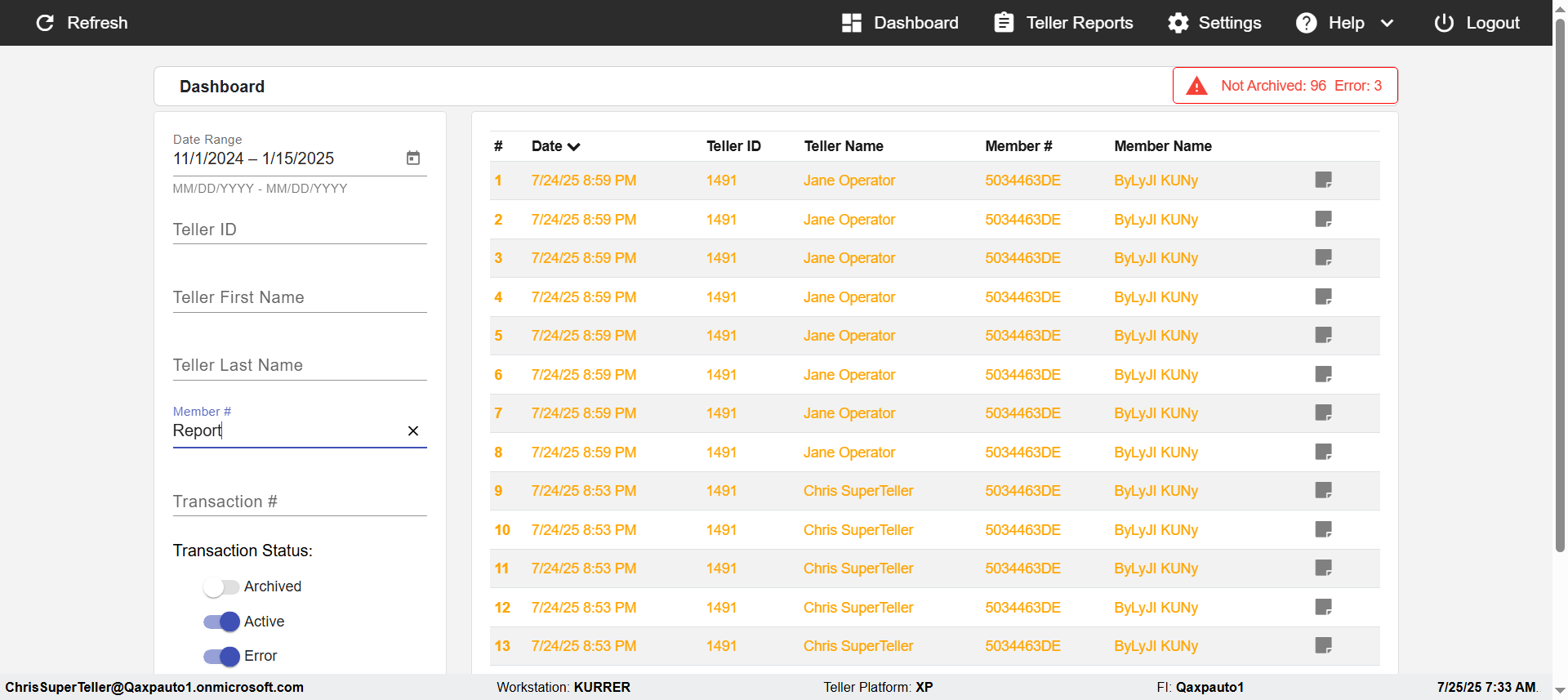Viewport: 1568px width, 700px height.
Task: Click into the Teller ID field
Action: coord(300,230)
